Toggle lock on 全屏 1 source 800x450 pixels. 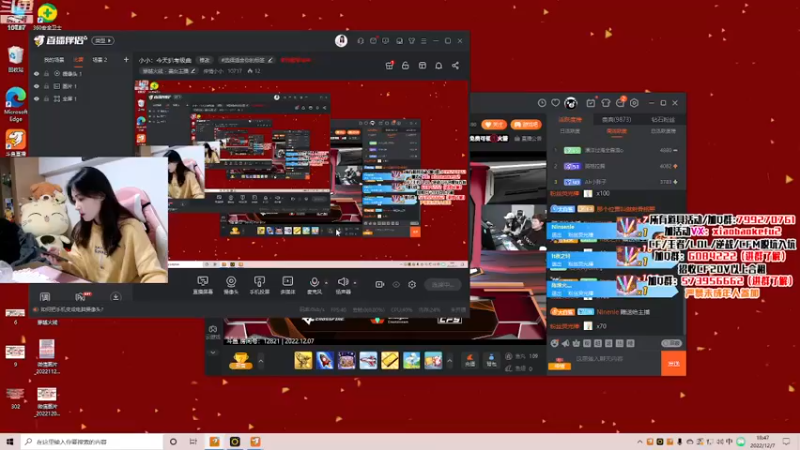click(46, 98)
